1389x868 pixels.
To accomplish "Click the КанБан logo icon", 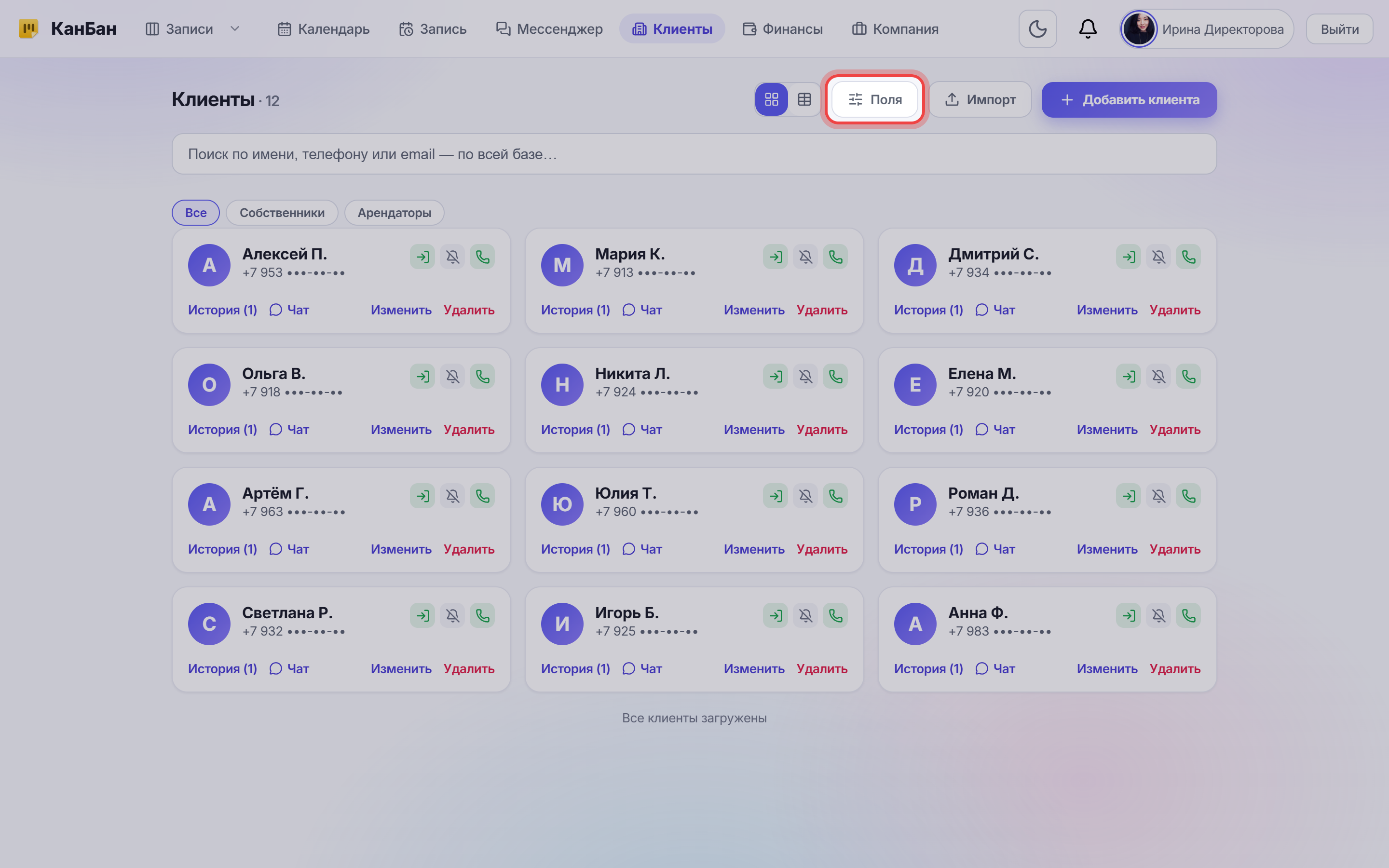I will coord(28,29).
